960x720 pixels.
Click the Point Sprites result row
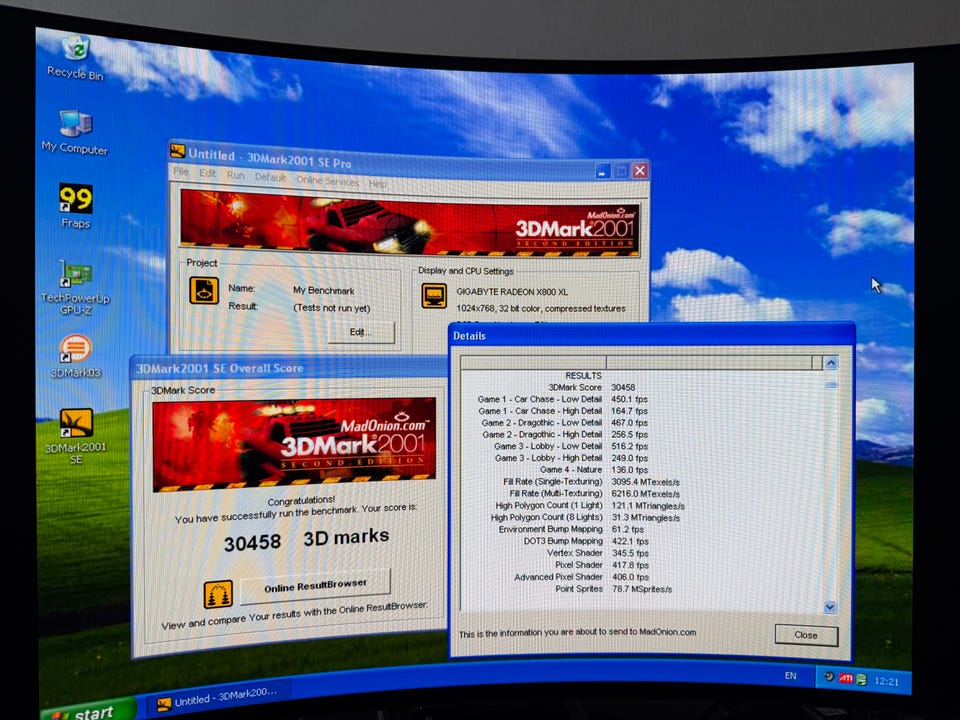[613, 589]
